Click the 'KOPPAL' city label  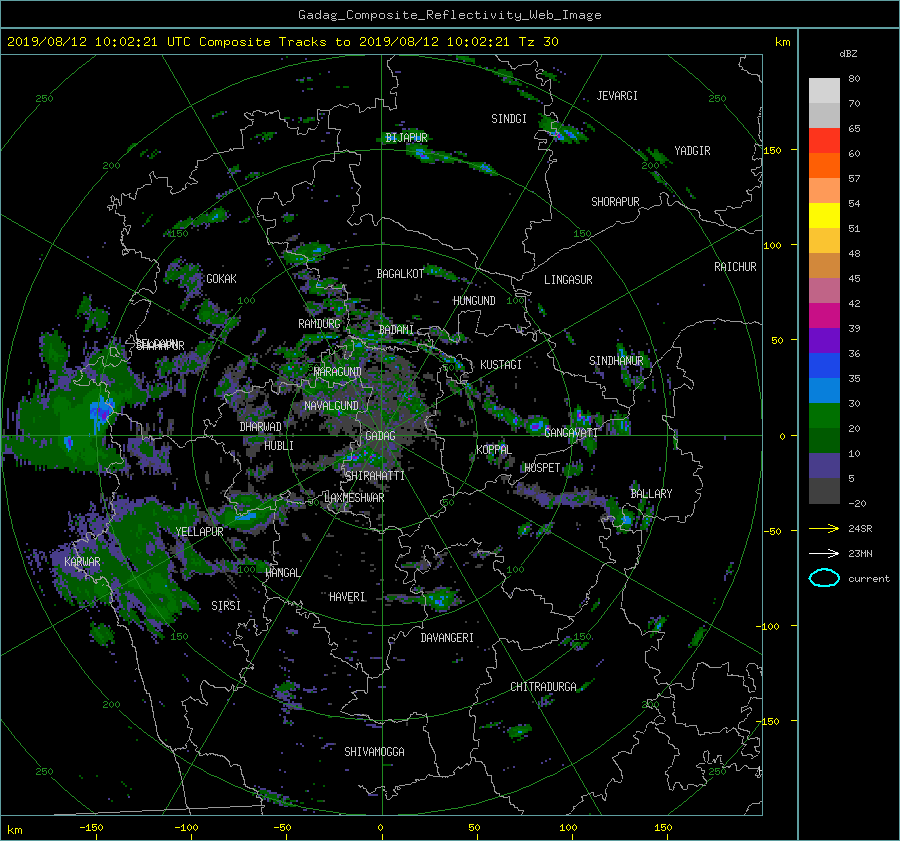[x=494, y=450]
